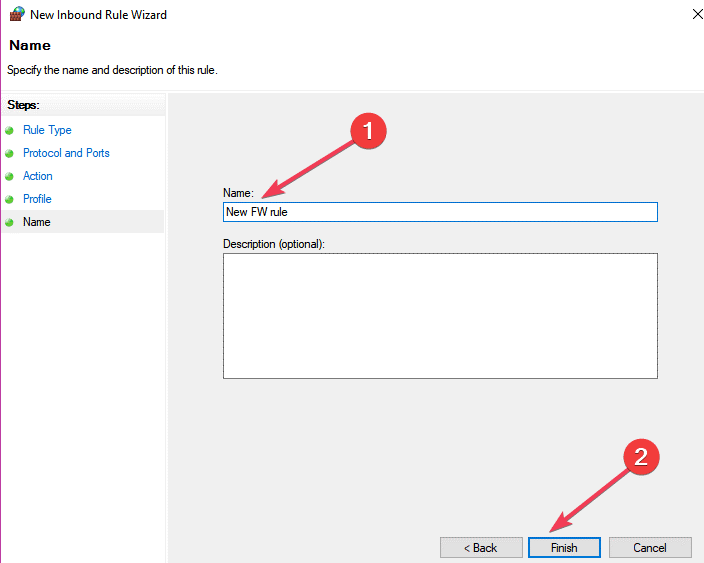
Task: Click Finish to create the rule
Action: click(x=564, y=548)
